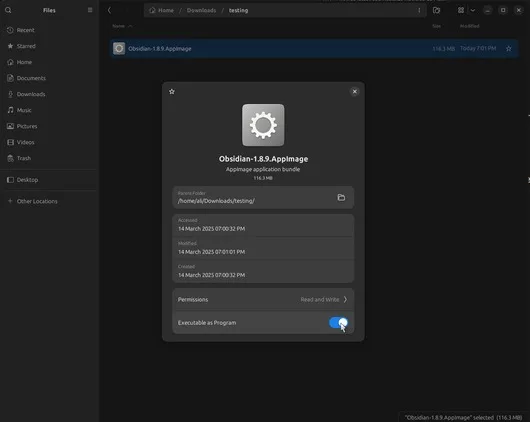Open parent folder via folder icon
Viewport: 530px width, 422px height.
point(341,197)
